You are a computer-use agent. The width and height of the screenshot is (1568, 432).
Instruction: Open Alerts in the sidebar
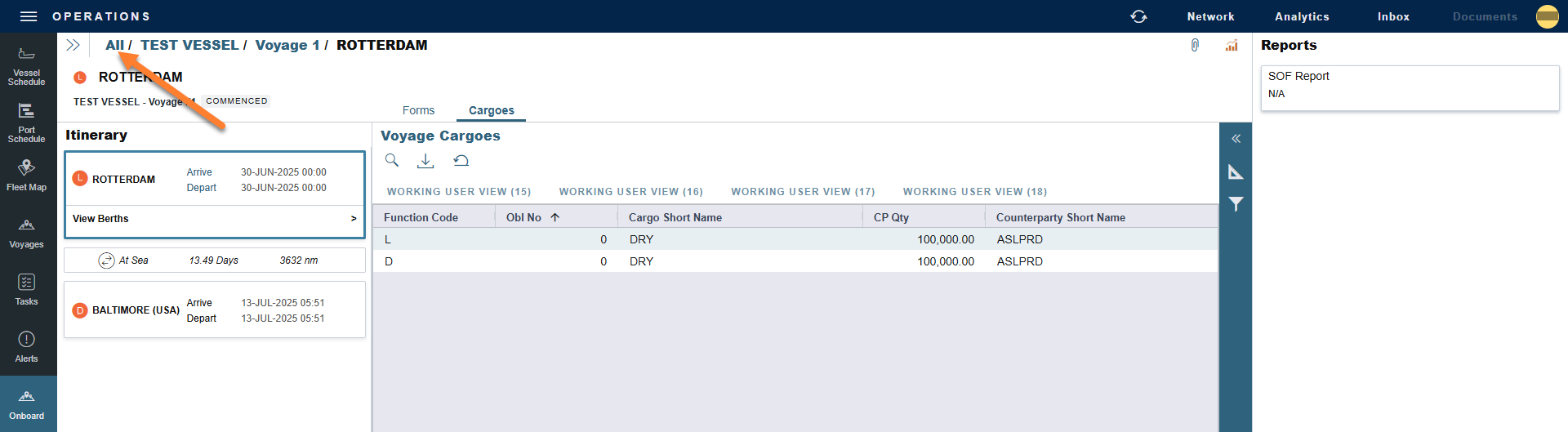click(x=27, y=347)
